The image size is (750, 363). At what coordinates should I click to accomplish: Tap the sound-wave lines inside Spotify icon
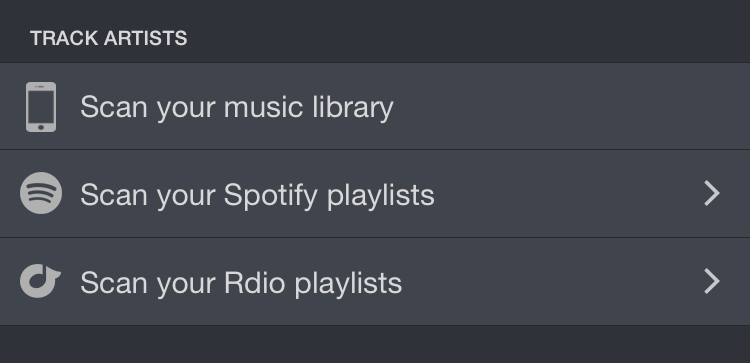point(41,193)
